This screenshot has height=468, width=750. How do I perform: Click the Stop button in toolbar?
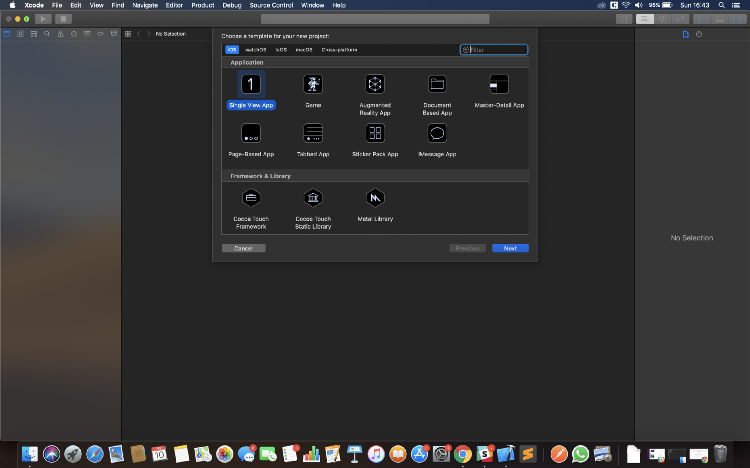point(63,19)
